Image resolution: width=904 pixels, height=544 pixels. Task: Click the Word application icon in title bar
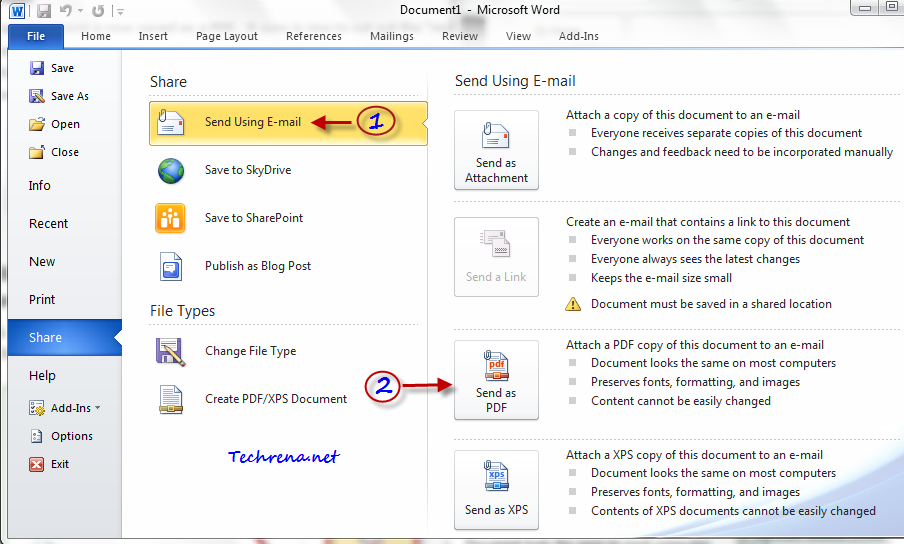17,10
